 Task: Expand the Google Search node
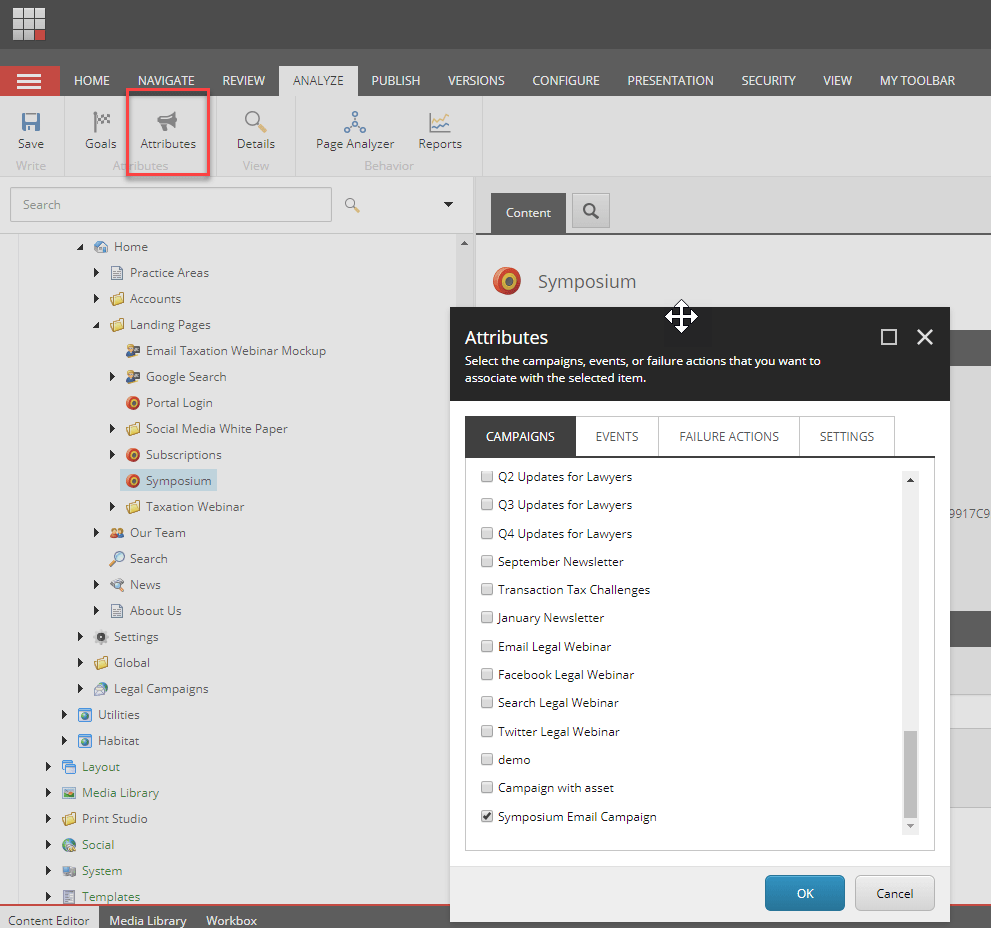[112, 377]
